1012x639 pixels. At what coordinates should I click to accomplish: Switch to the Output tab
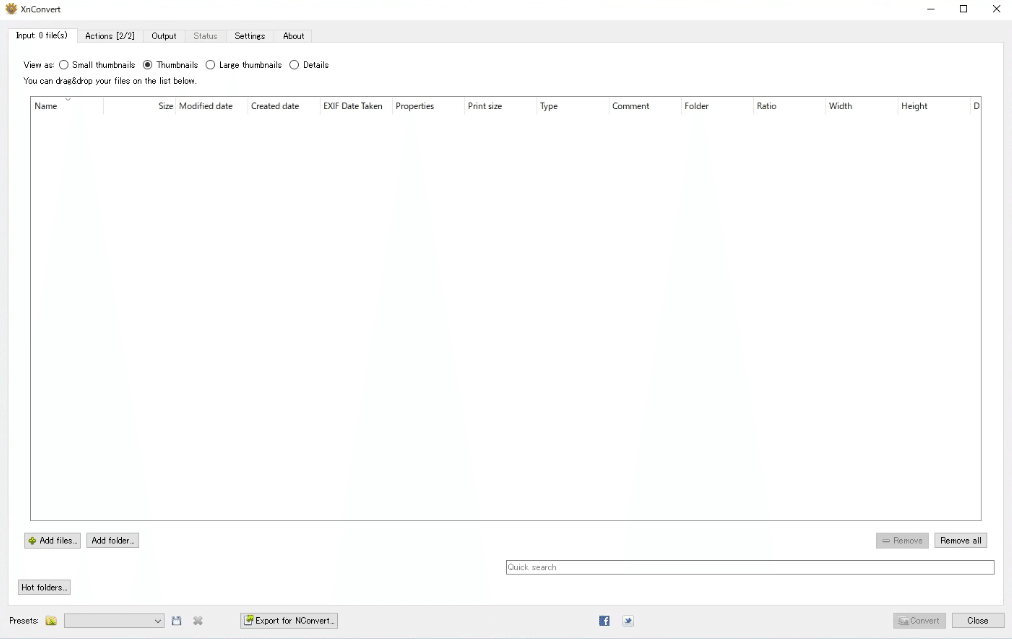click(x=164, y=36)
